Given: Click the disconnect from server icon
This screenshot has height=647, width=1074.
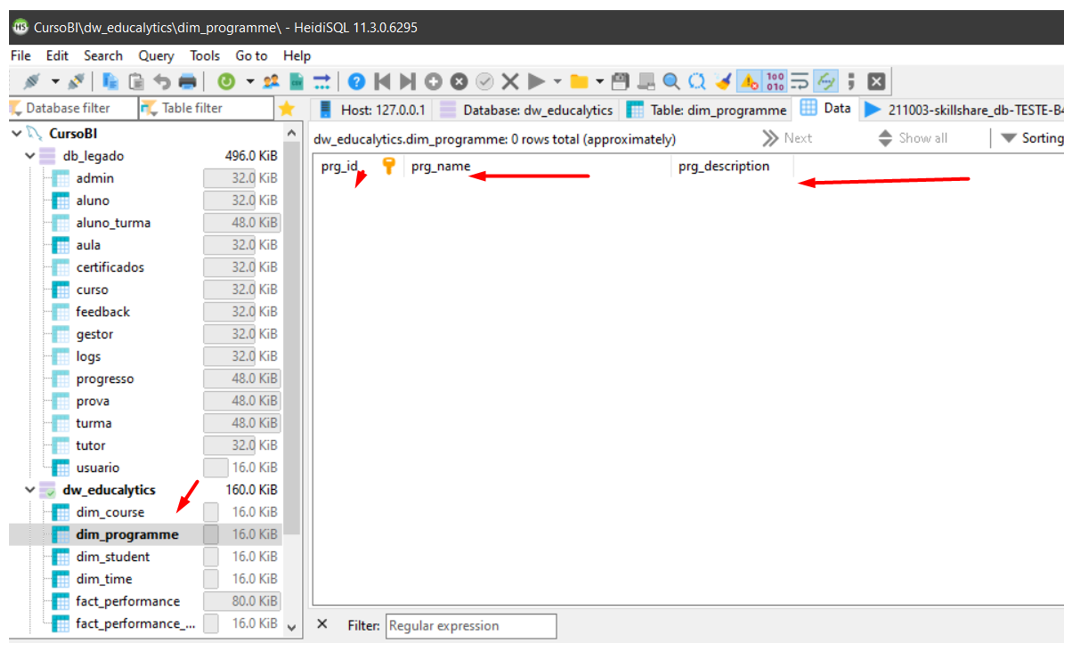Looking at the screenshot, I should click(76, 81).
